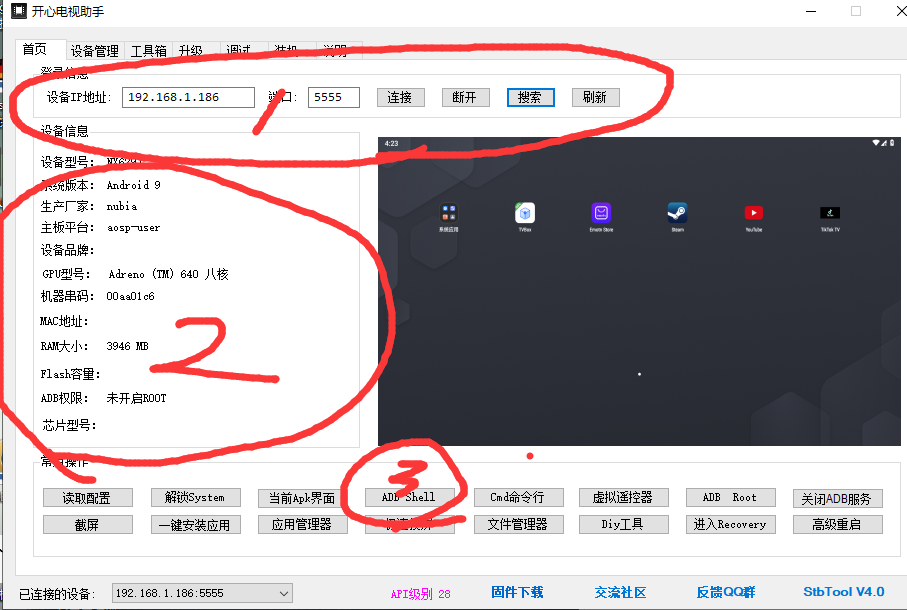The height and width of the screenshot is (610, 907).
Task: Click the 未开启ROOT permission value
Action: 136,398
